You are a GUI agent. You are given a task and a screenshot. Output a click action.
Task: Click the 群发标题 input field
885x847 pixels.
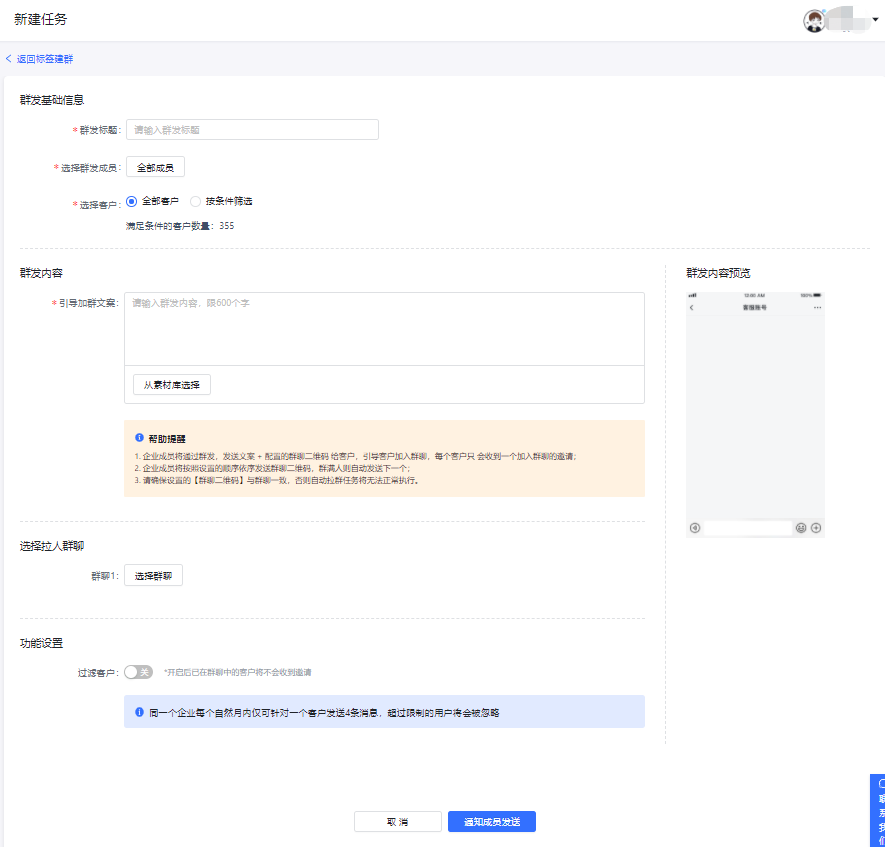coord(252,129)
